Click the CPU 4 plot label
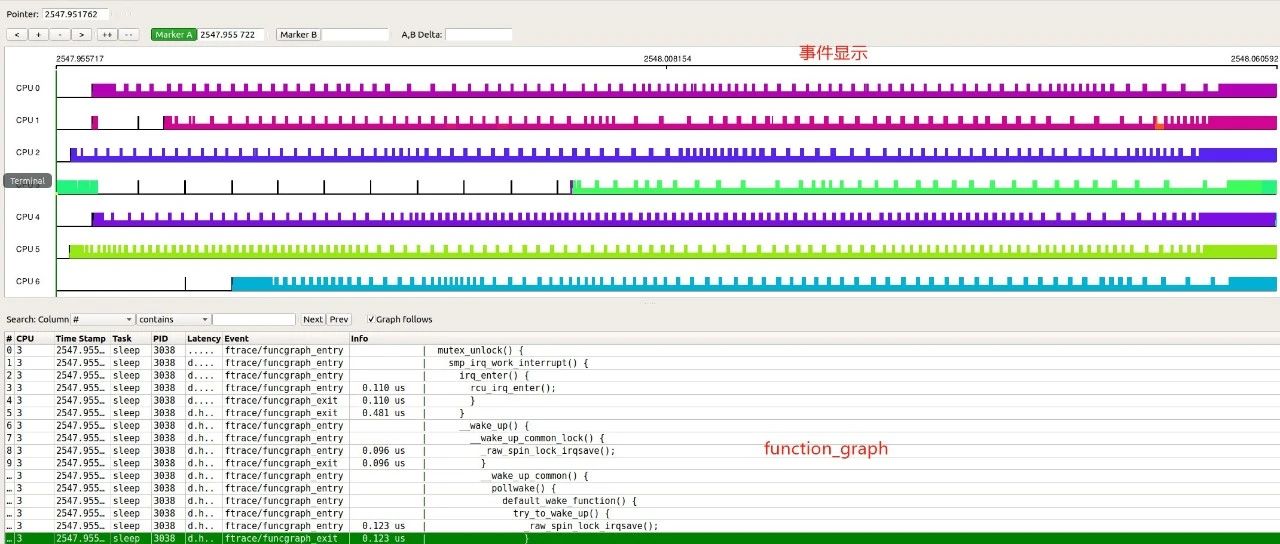 [28, 216]
